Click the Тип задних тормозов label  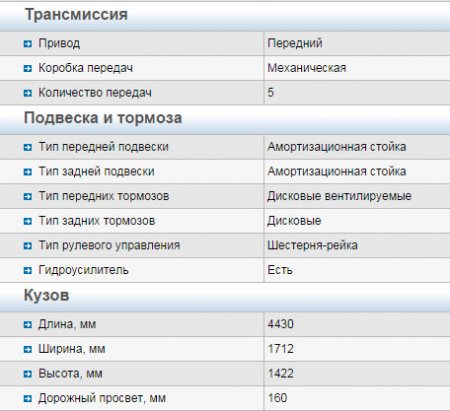pyautogui.click(x=97, y=221)
